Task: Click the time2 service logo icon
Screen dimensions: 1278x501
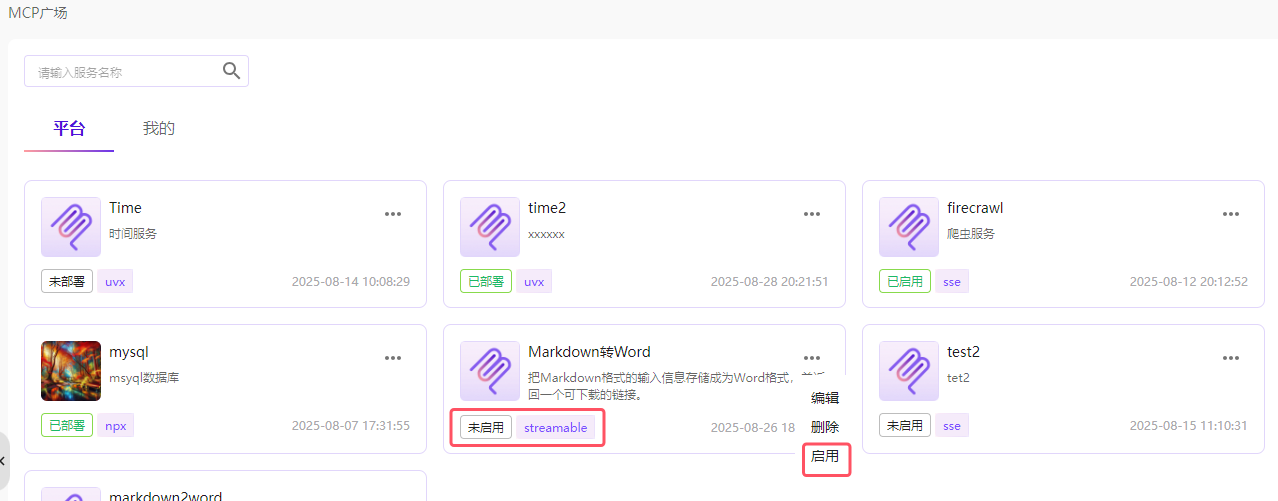Action: 490,227
